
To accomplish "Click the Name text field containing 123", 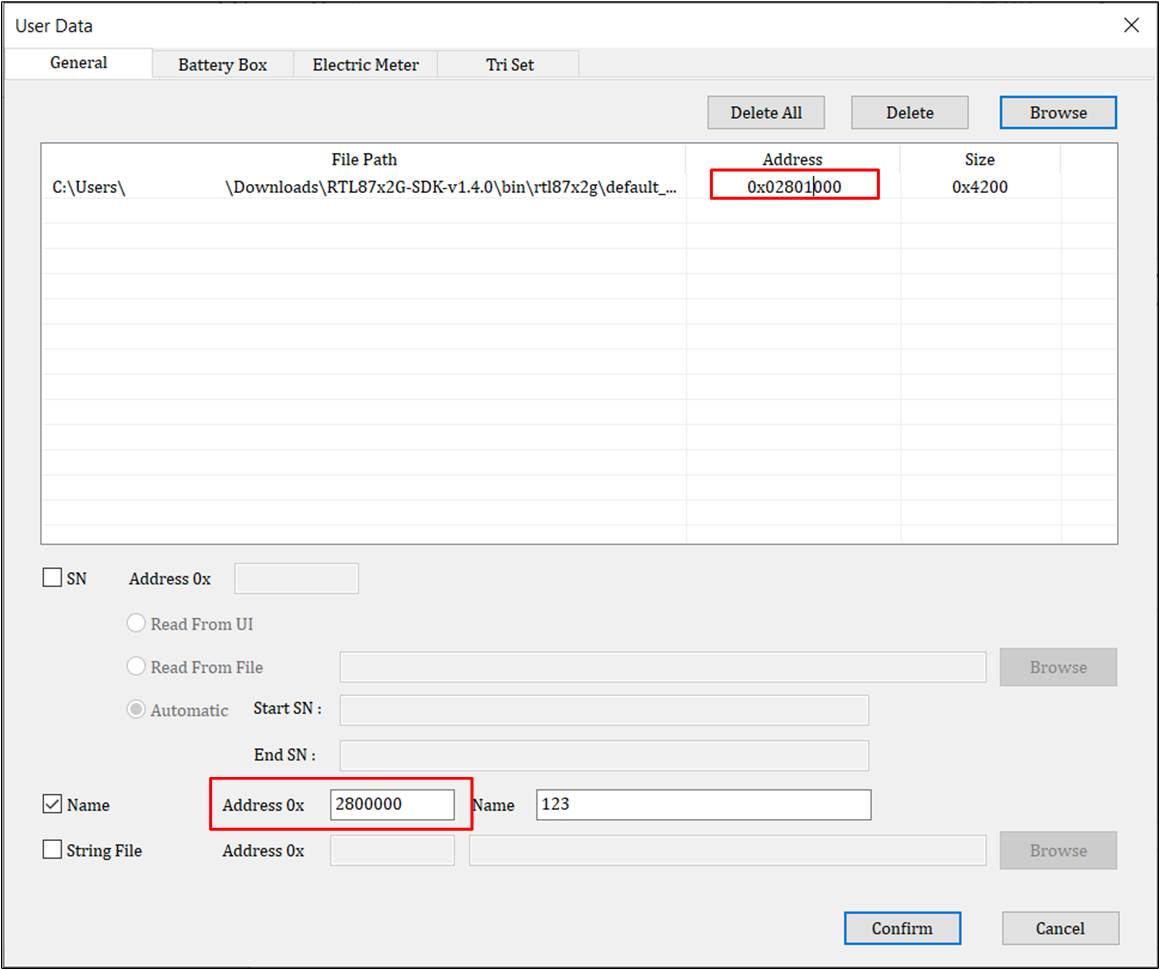I will tap(703, 805).
